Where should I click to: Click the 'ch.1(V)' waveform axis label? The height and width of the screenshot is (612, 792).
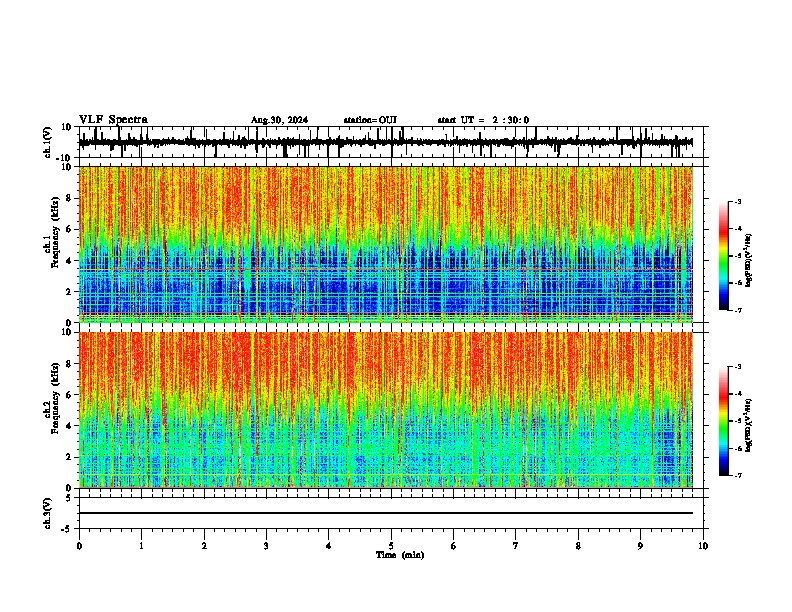tap(48, 142)
